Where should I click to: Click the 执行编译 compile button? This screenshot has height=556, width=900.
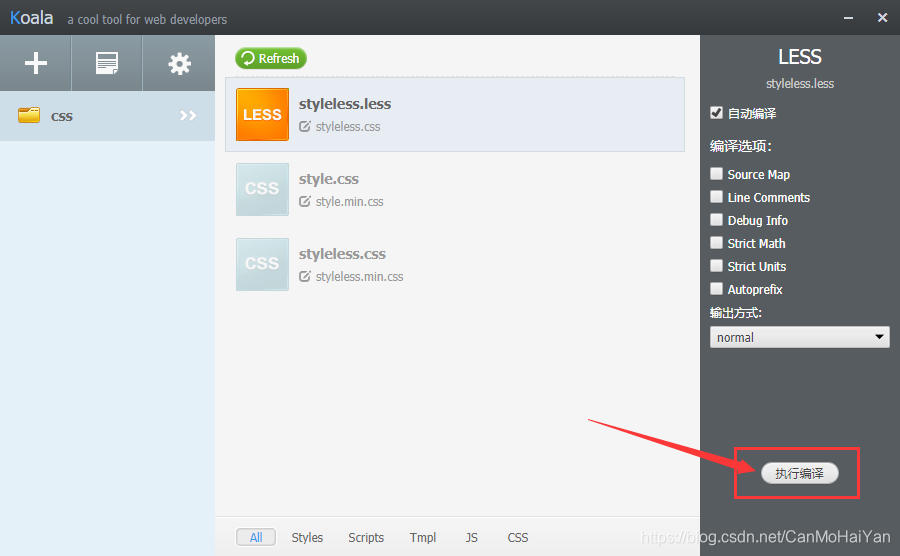800,473
